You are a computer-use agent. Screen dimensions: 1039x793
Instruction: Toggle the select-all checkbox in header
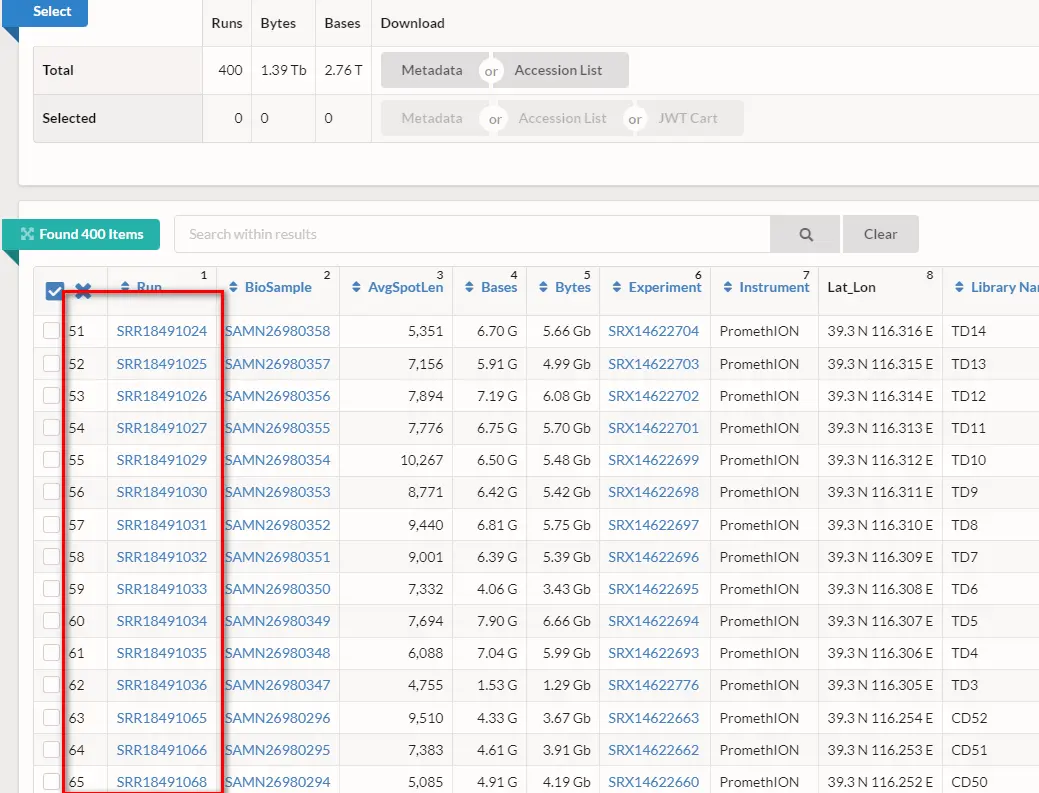coord(55,291)
